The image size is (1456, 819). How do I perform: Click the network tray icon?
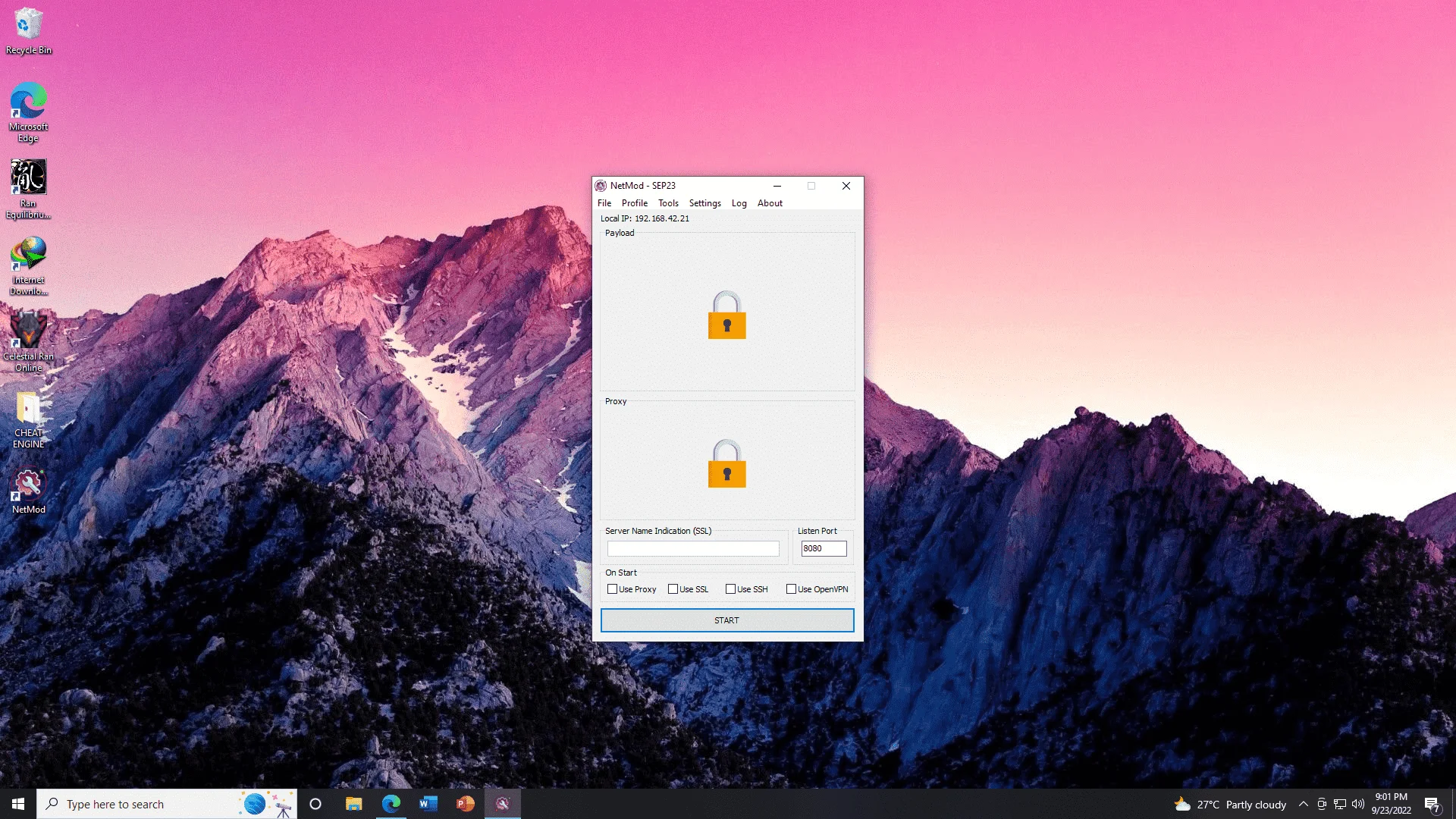1340,804
